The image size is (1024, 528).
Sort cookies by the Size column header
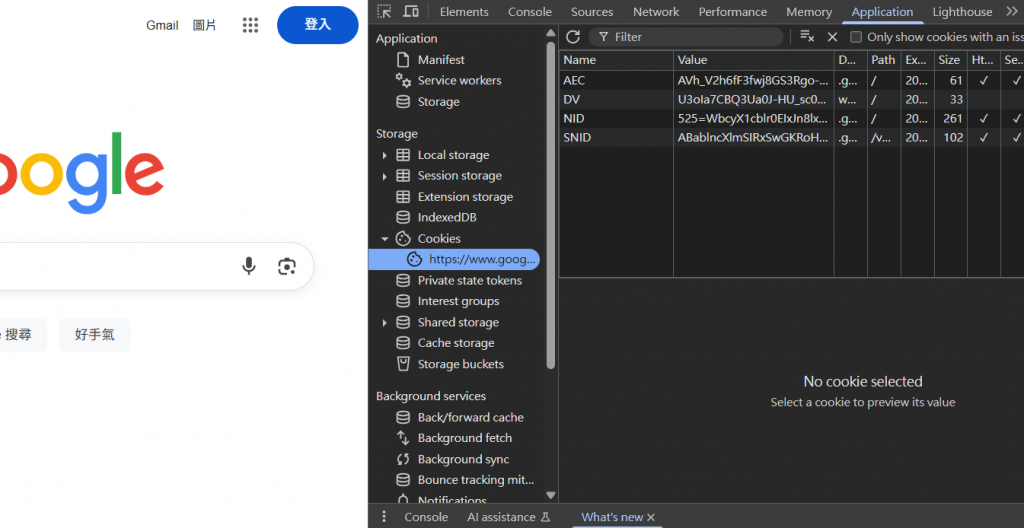pyautogui.click(x=950, y=59)
